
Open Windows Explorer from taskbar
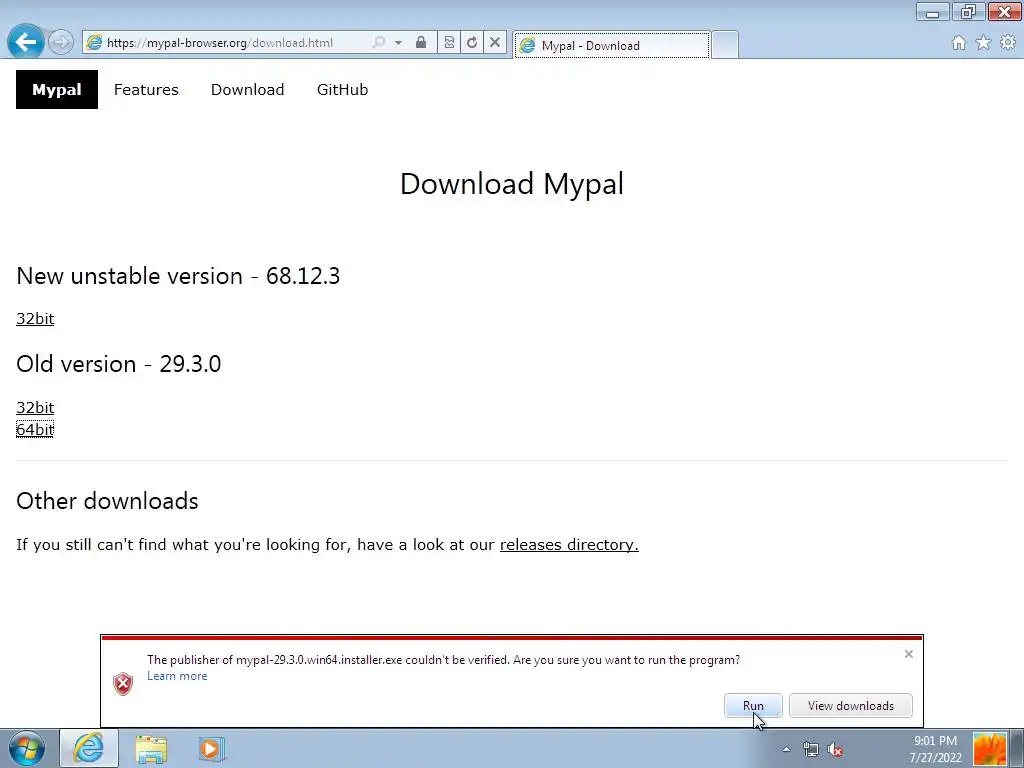click(151, 748)
